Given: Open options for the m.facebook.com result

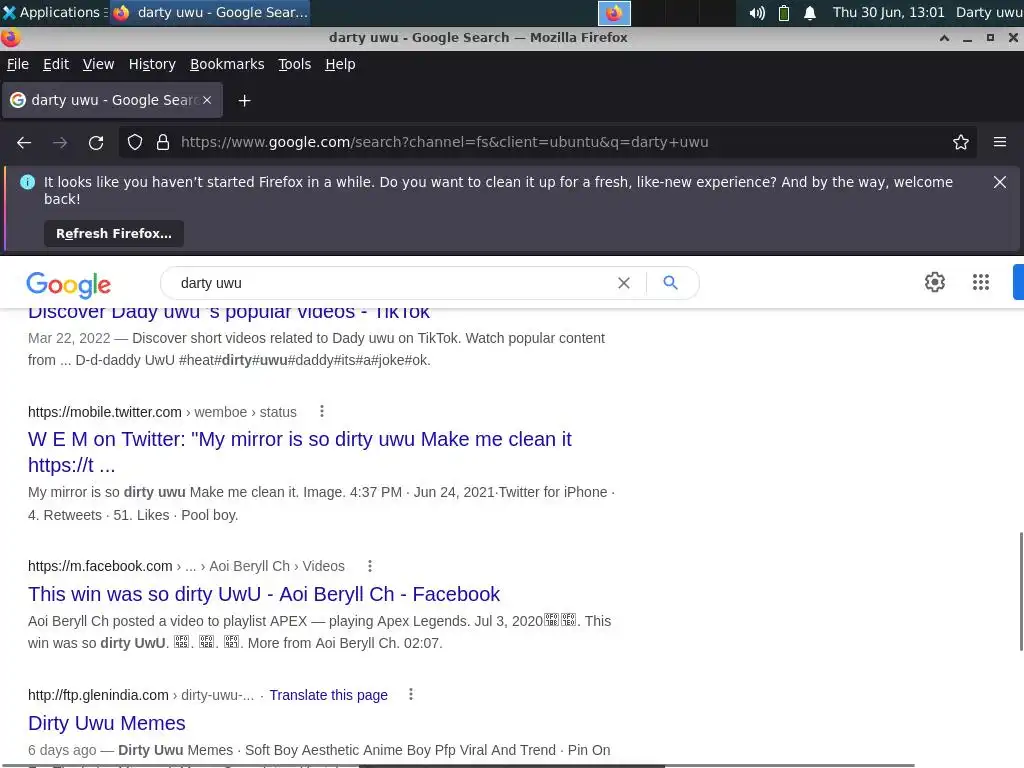Looking at the screenshot, I should [370, 566].
